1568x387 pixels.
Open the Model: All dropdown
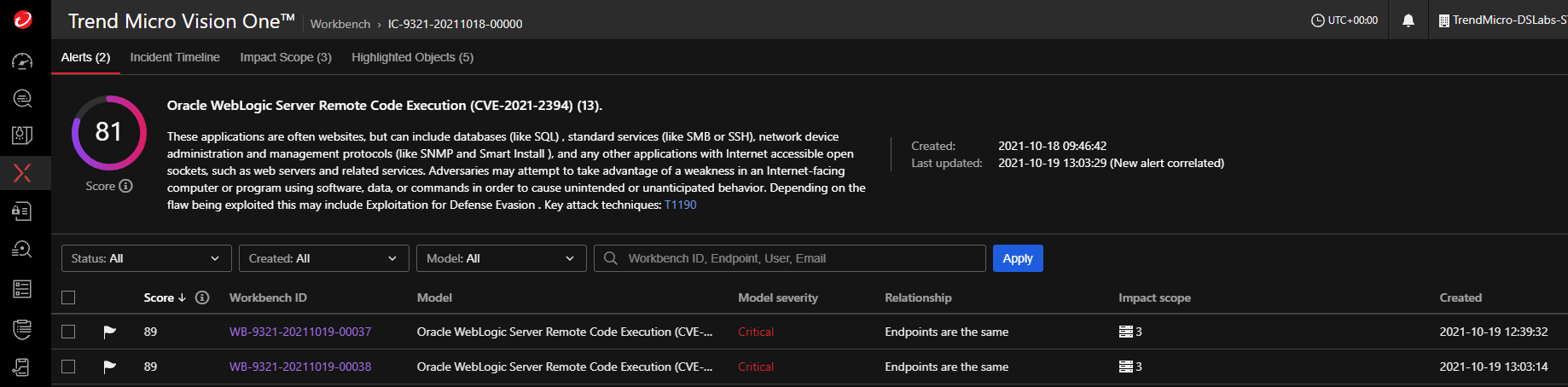pyautogui.click(x=502, y=258)
